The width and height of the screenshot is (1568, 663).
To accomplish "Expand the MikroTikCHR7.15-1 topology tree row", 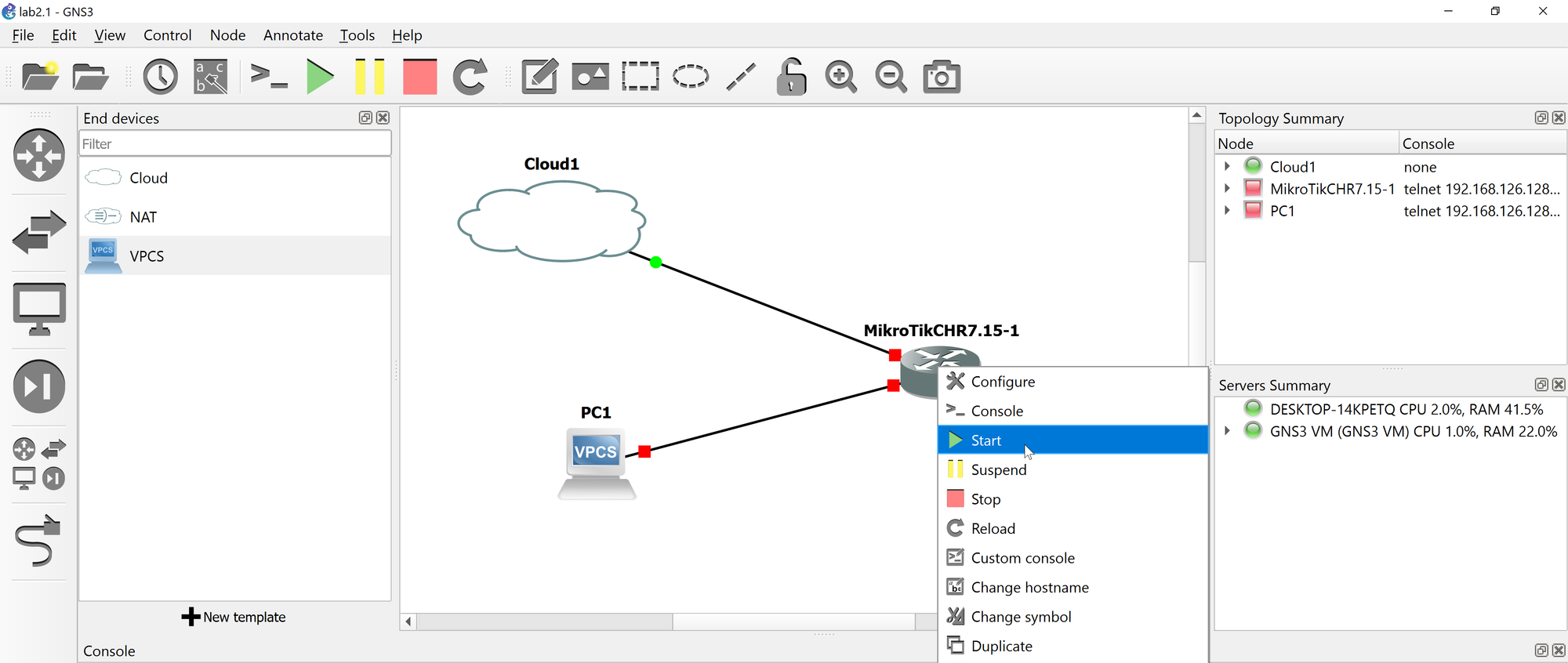I will pyautogui.click(x=1228, y=188).
